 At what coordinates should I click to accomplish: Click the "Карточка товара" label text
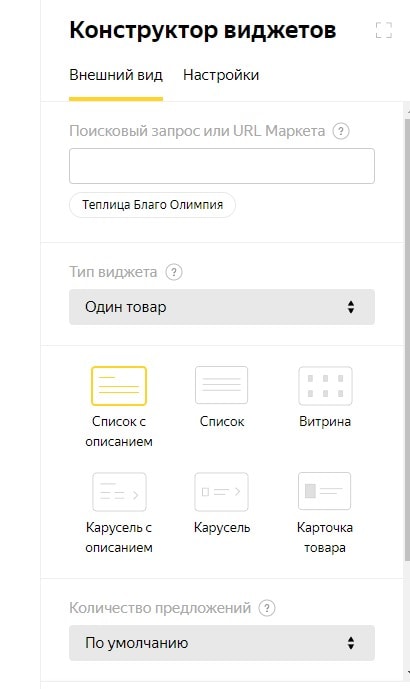[x=325, y=537]
